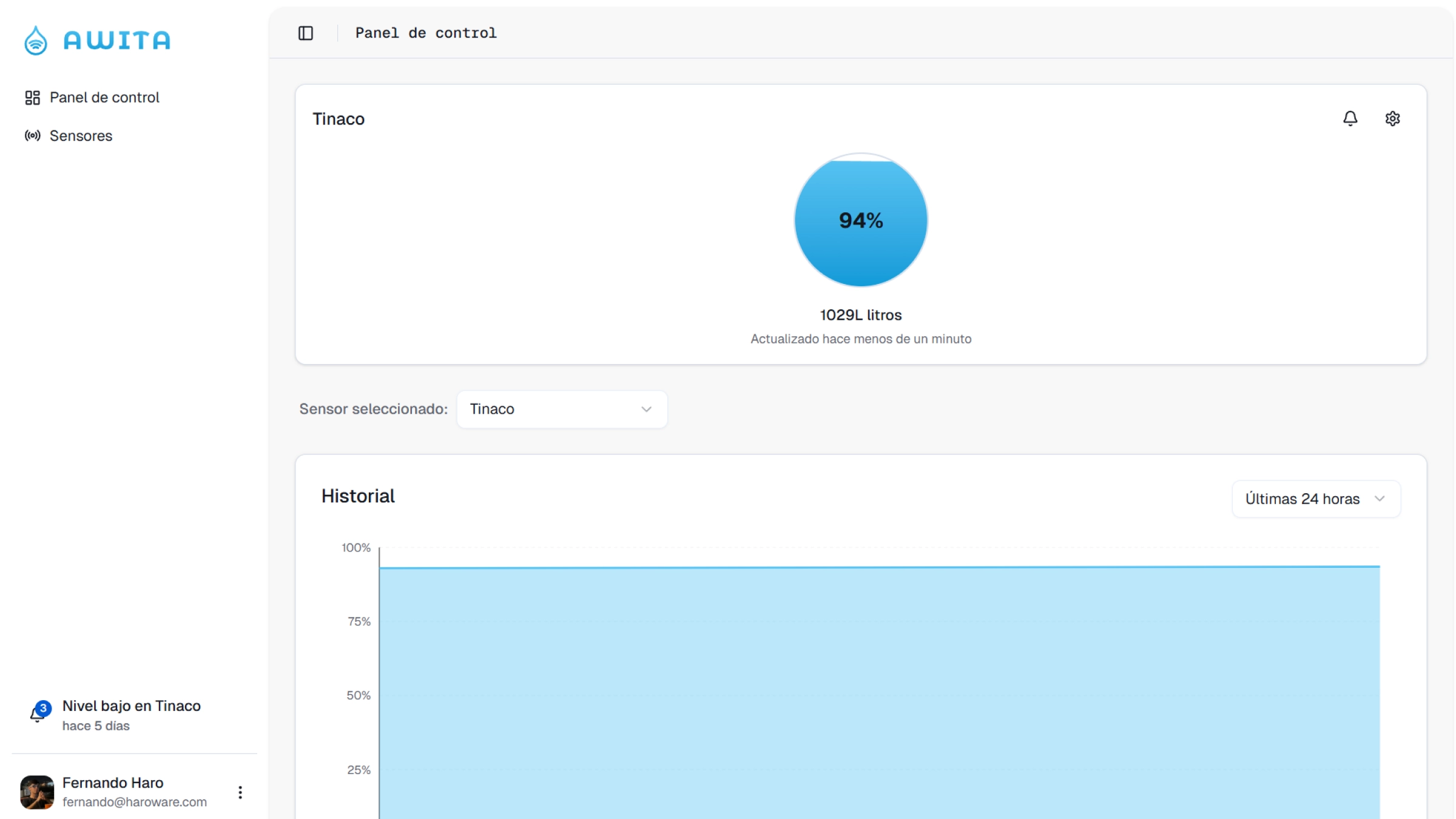This screenshot has width=1456, height=819.
Task: Click the 100% axis label on chart
Action: (356, 548)
